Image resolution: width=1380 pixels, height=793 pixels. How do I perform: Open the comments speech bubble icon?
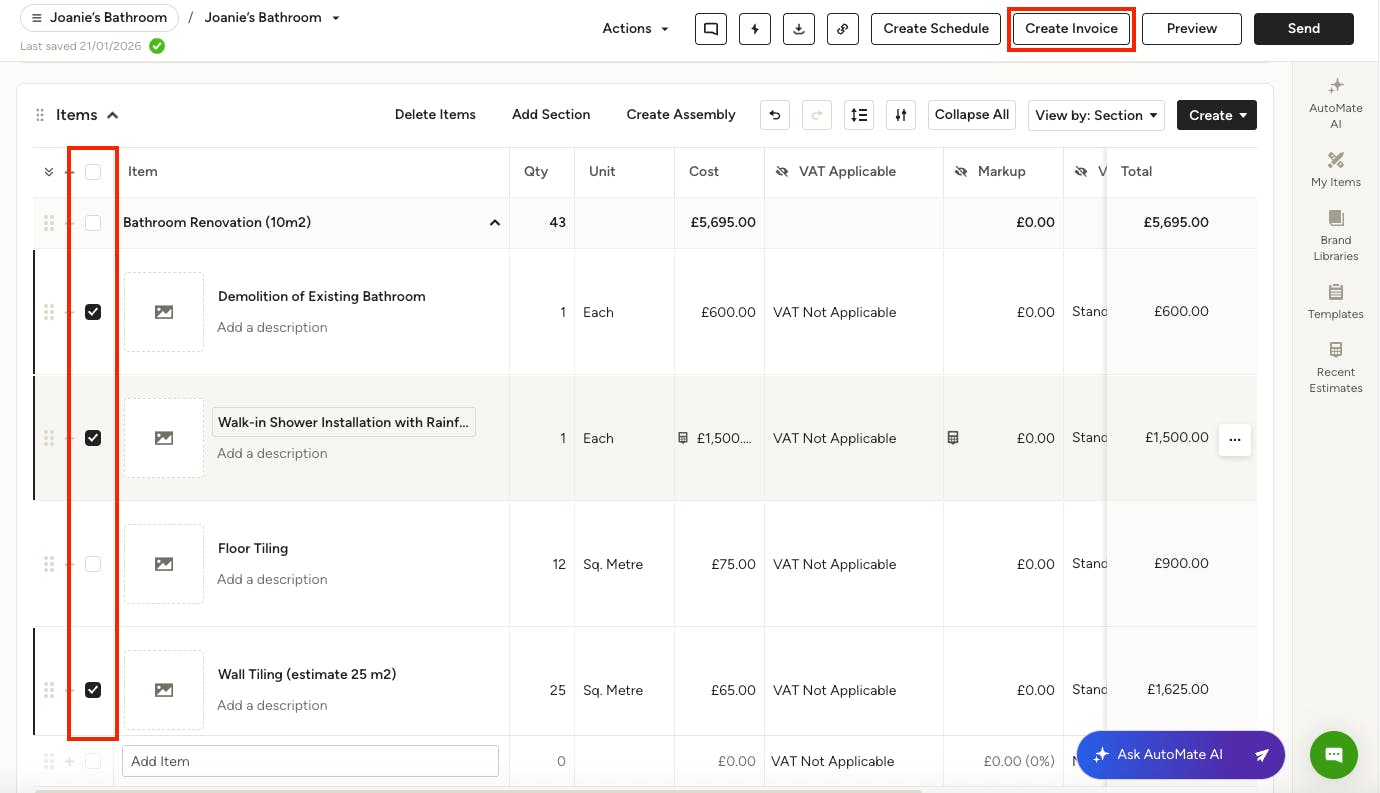click(x=711, y=29)
